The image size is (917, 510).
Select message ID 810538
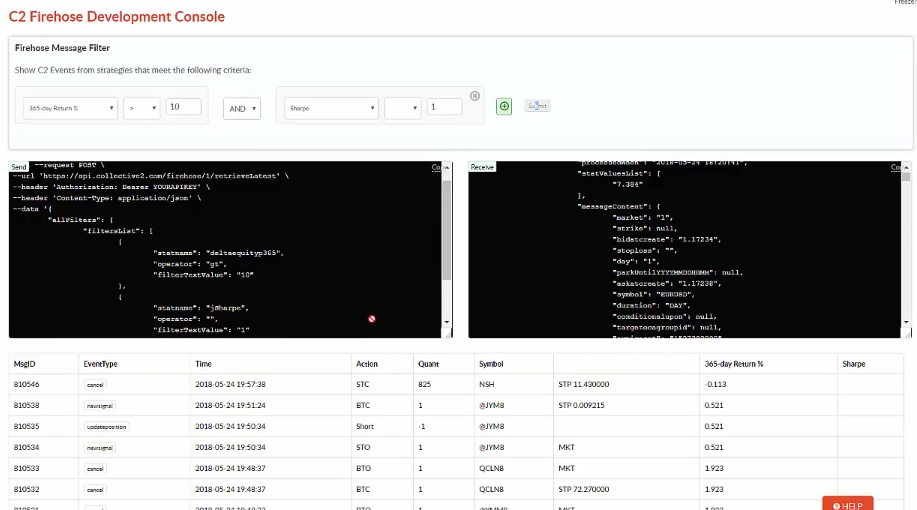[26, 405]
